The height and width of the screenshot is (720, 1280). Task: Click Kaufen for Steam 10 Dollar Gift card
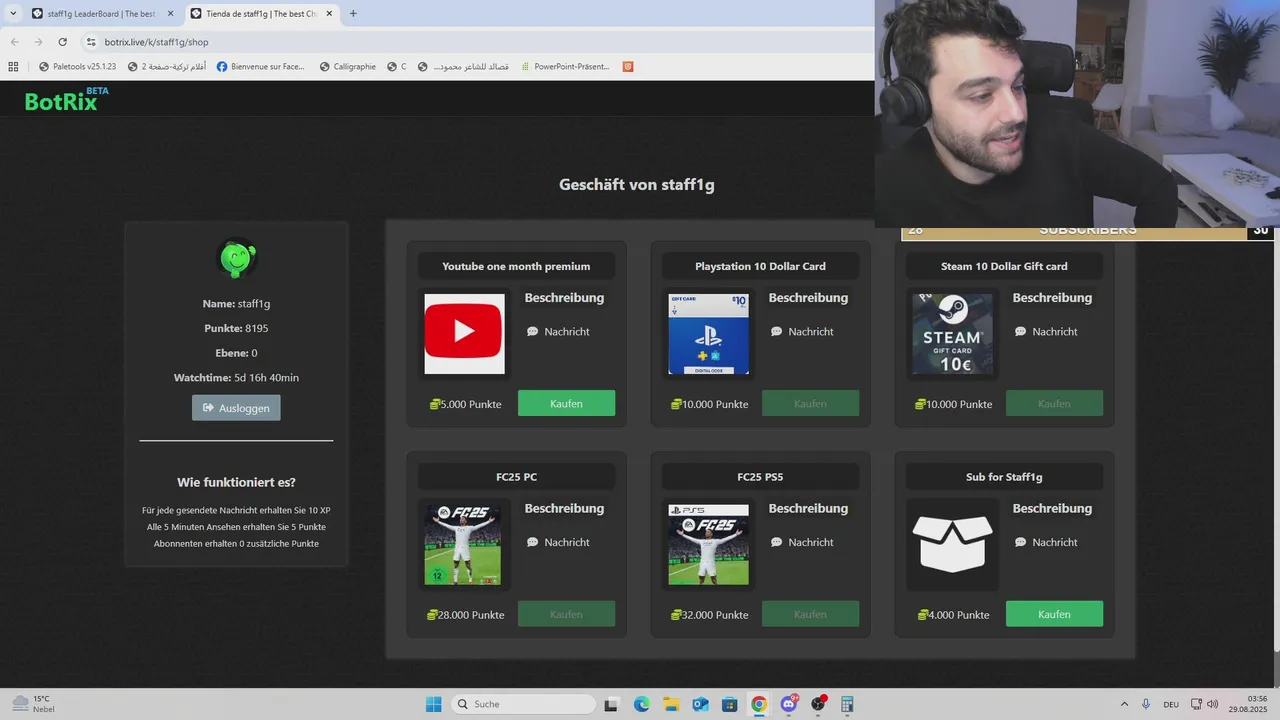(x=1054, y=403)
